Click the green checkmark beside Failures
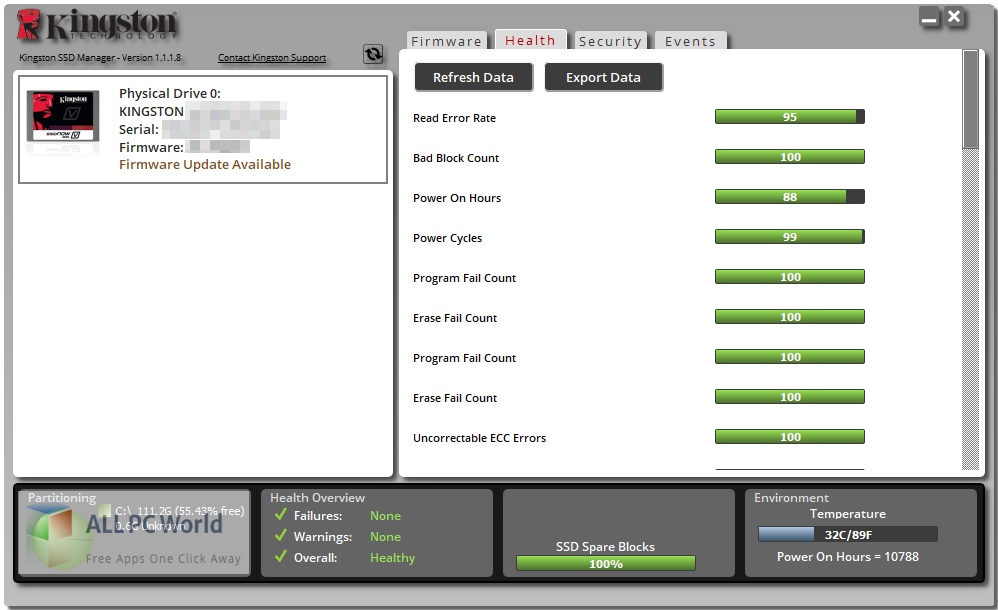This screenshot has height=610, width=998. pos(280,516)
